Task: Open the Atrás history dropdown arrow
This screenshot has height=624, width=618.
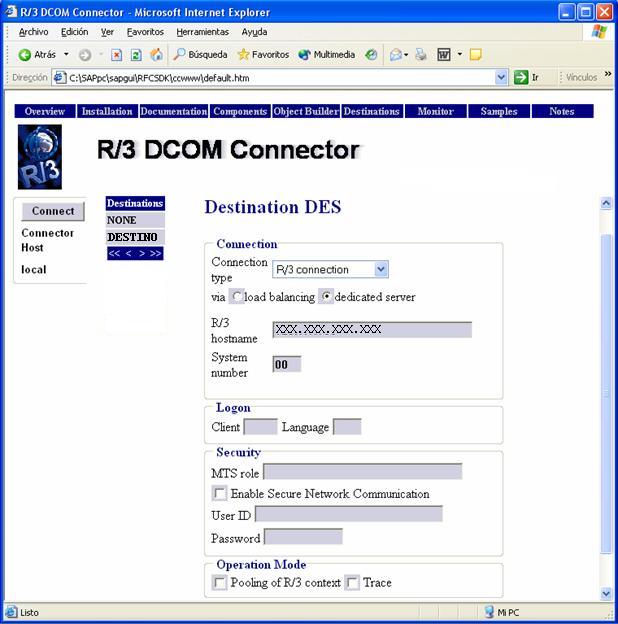Action: (66, 54)
